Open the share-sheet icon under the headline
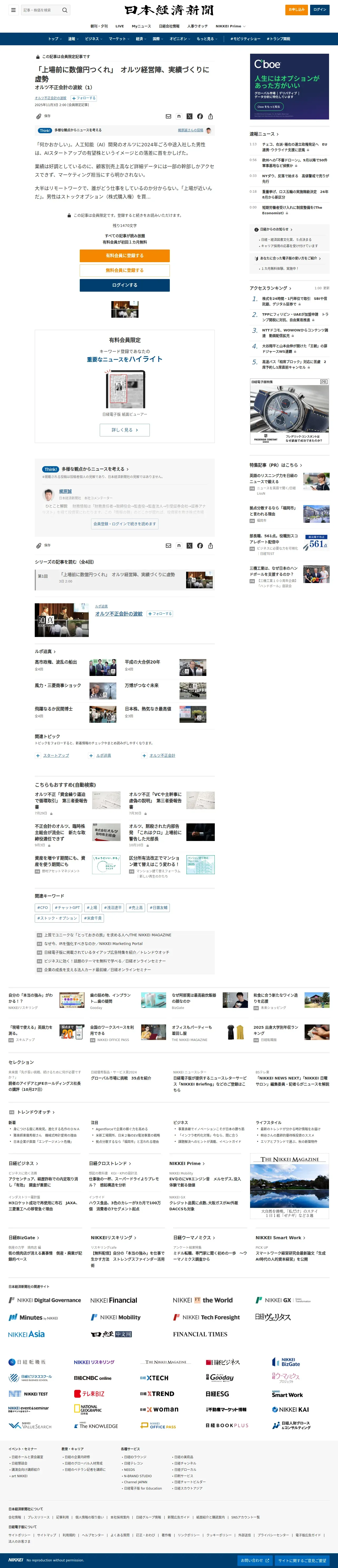The width and height of the screenshot is (338, 1568). pyautogui.click(x=210, y=116)
